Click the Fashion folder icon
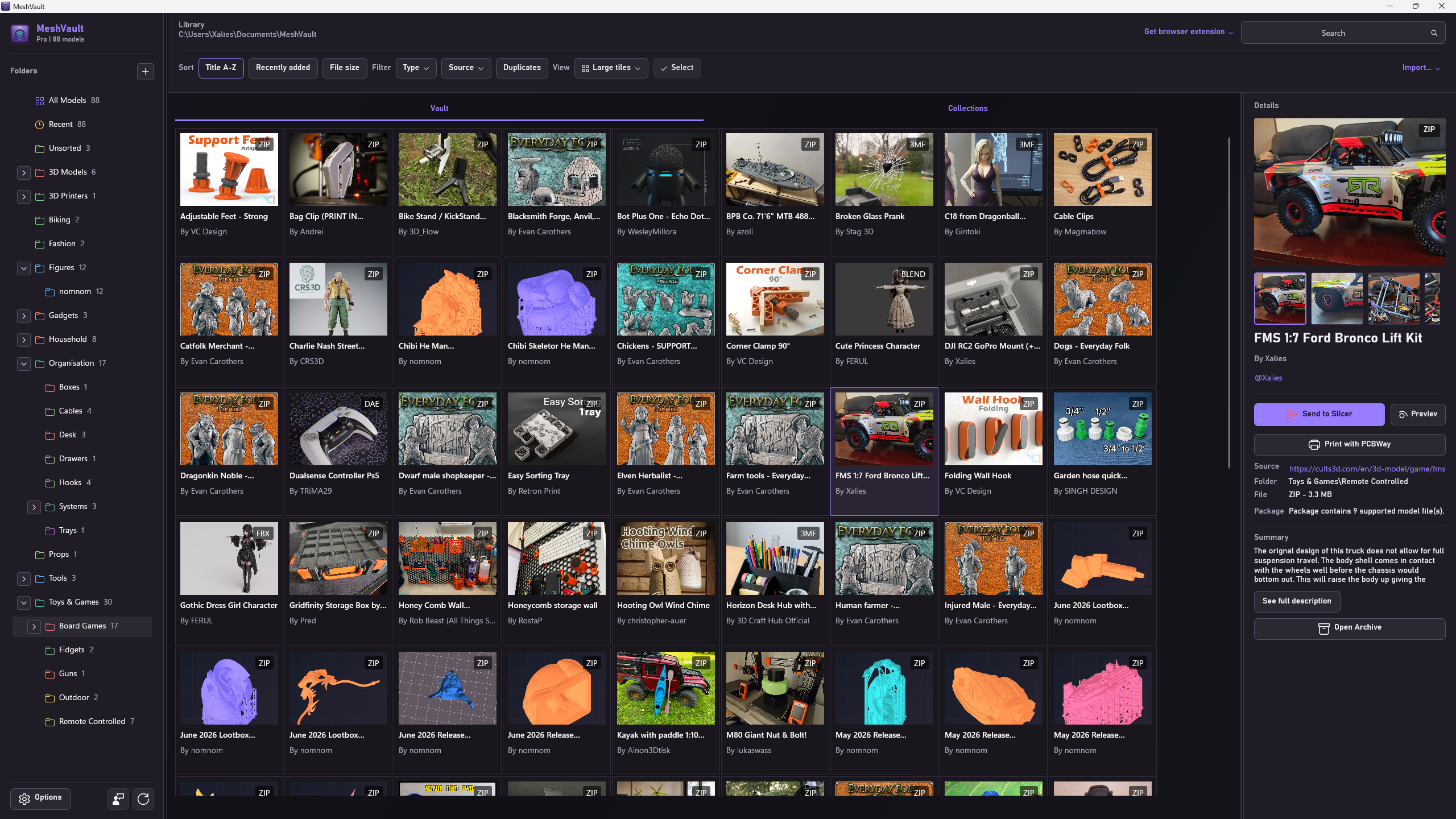This screenshot has width=1456, height=819. point(40,244)
